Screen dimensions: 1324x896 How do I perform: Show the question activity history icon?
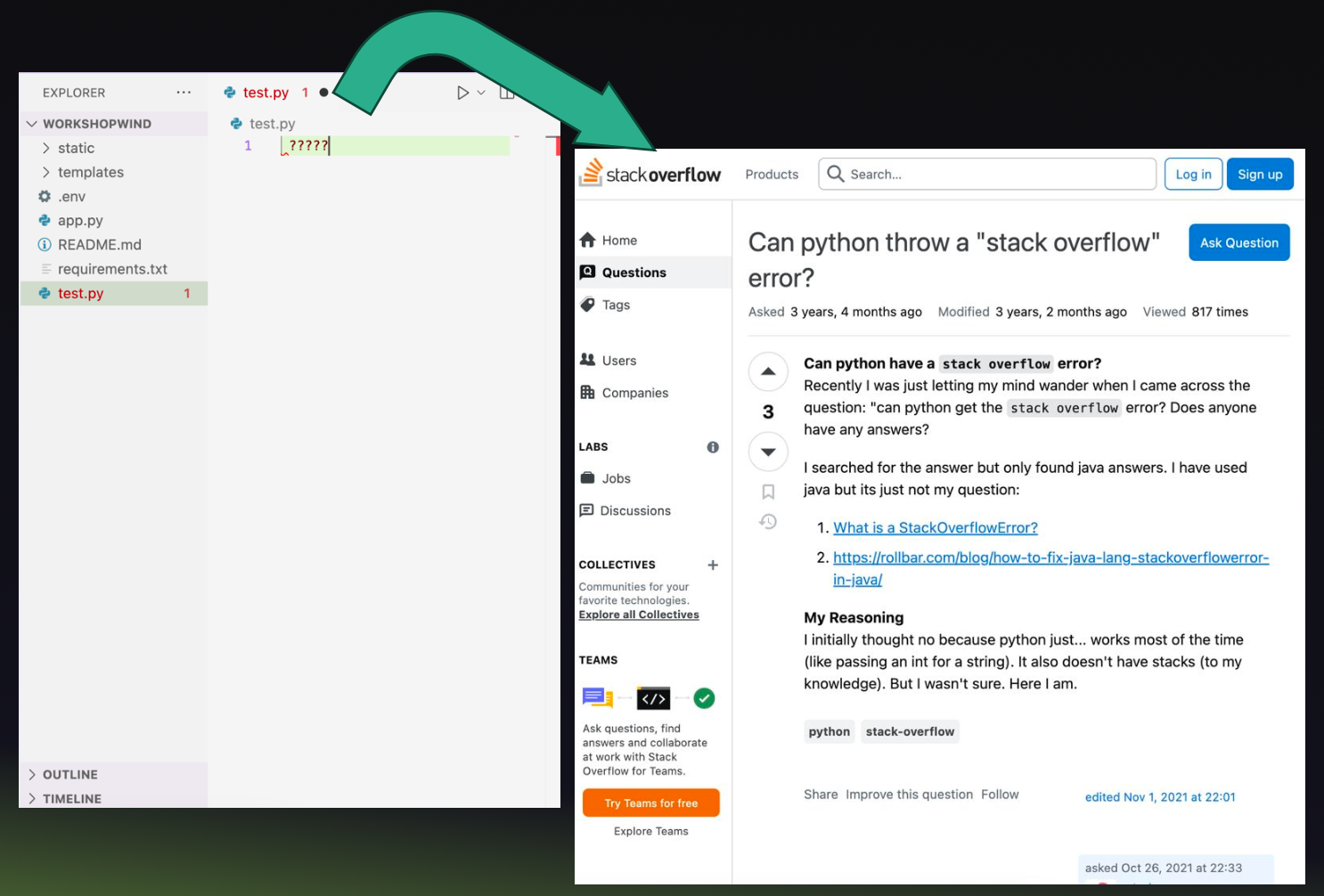pos(768,522)
